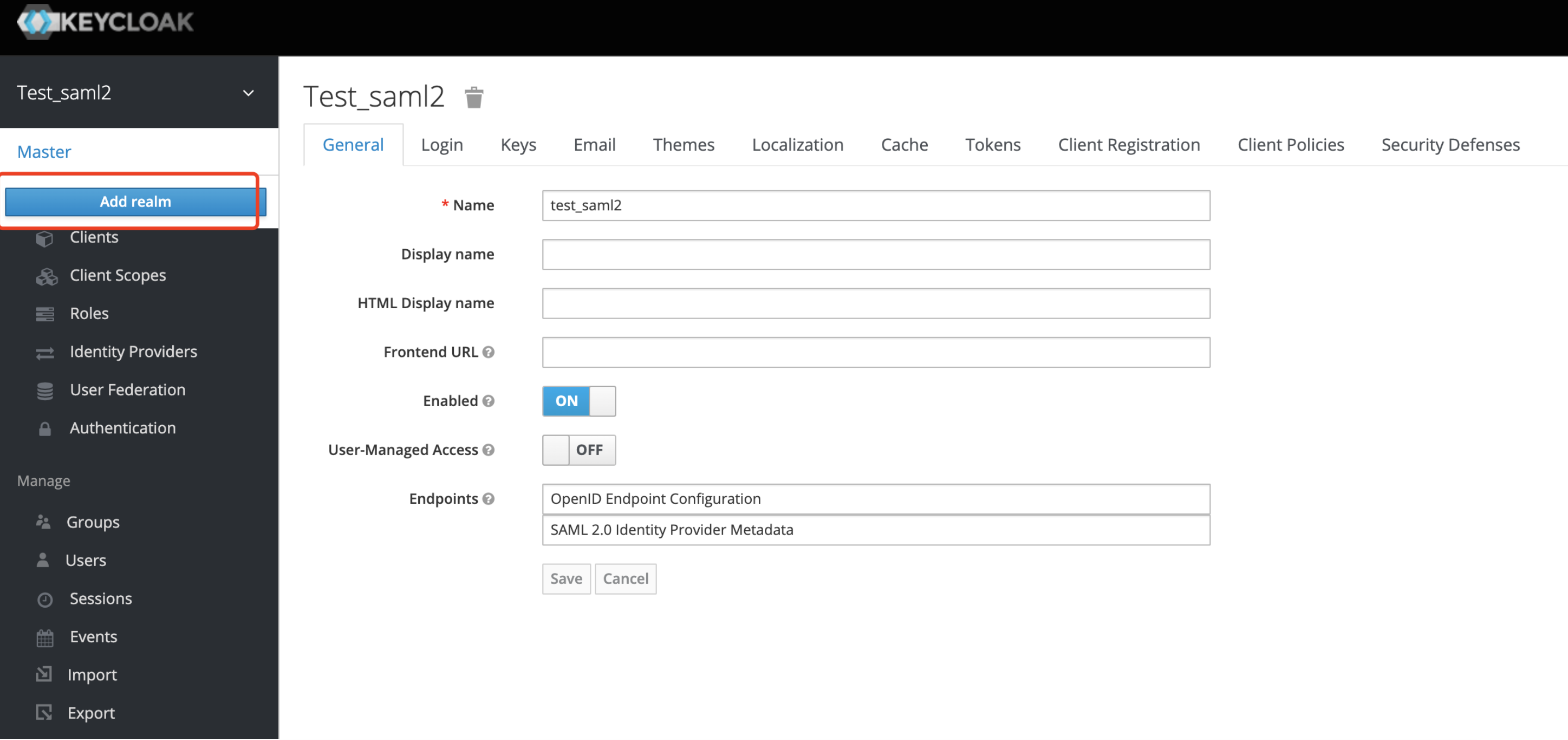The height and width of the screenshot is (740, 1568).
Task: Switch to the Login tab
Action: pos(441,144)
